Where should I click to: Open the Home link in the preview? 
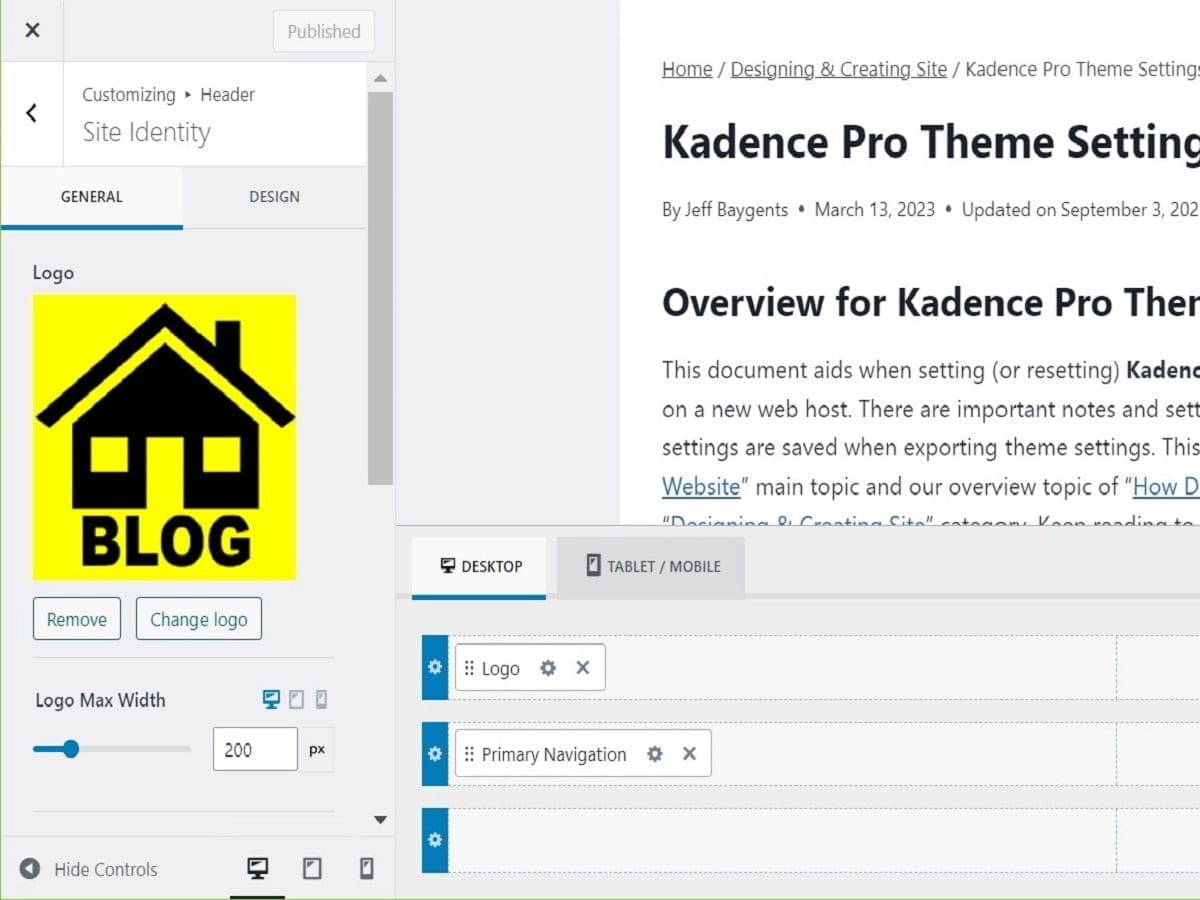tap(686, 69)
